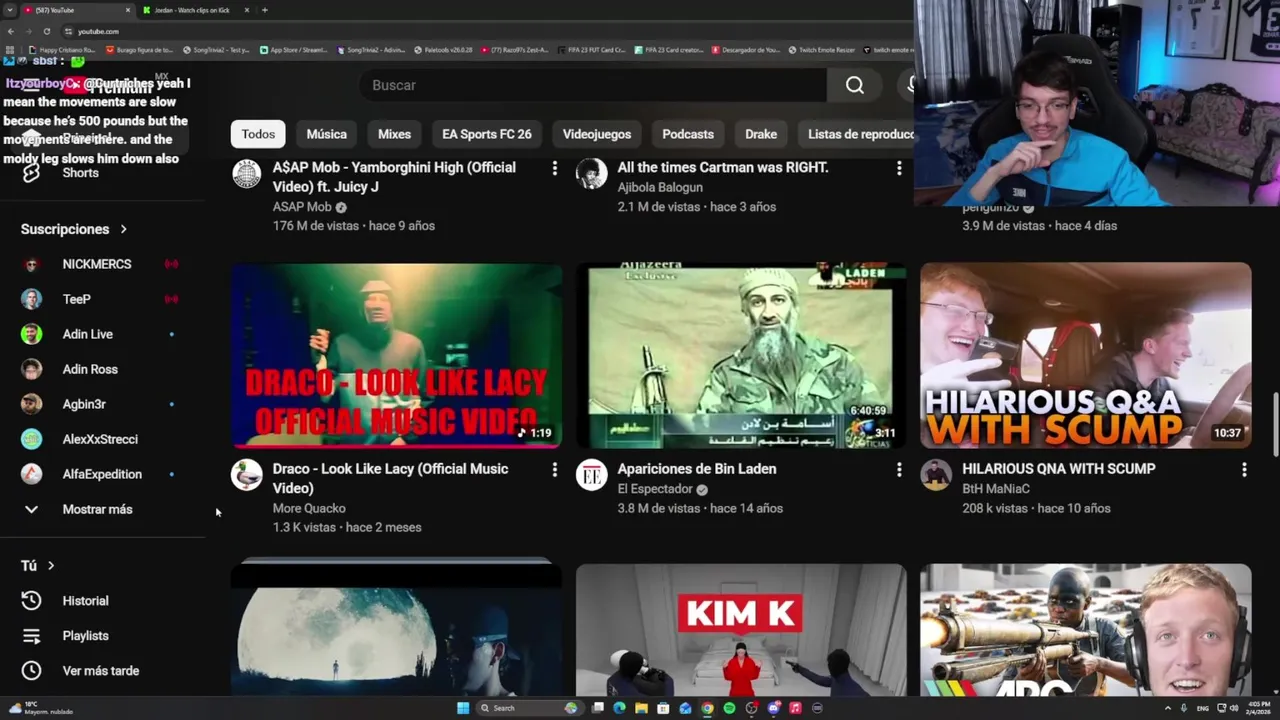
Task: Expand the Tú section chevron
Action: pos(51,566)
